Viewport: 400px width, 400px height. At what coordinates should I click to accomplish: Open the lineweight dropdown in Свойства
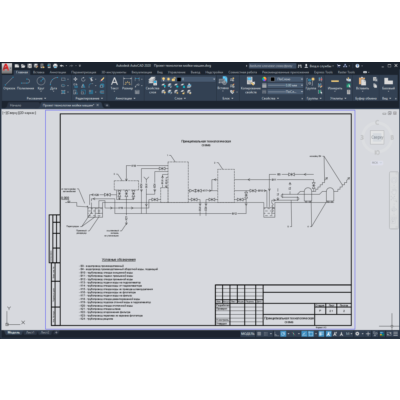286,85
